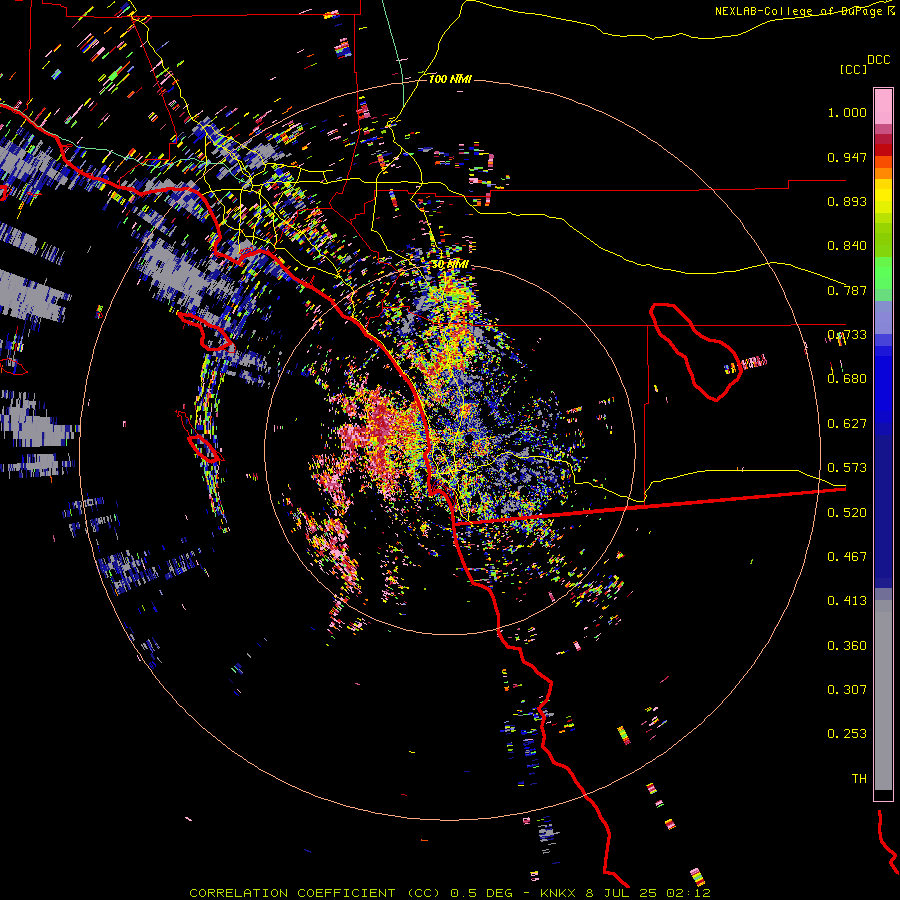Click the 0.253 legend value
The width and height of the screenshot is (900, 900).
click(847, 734)
